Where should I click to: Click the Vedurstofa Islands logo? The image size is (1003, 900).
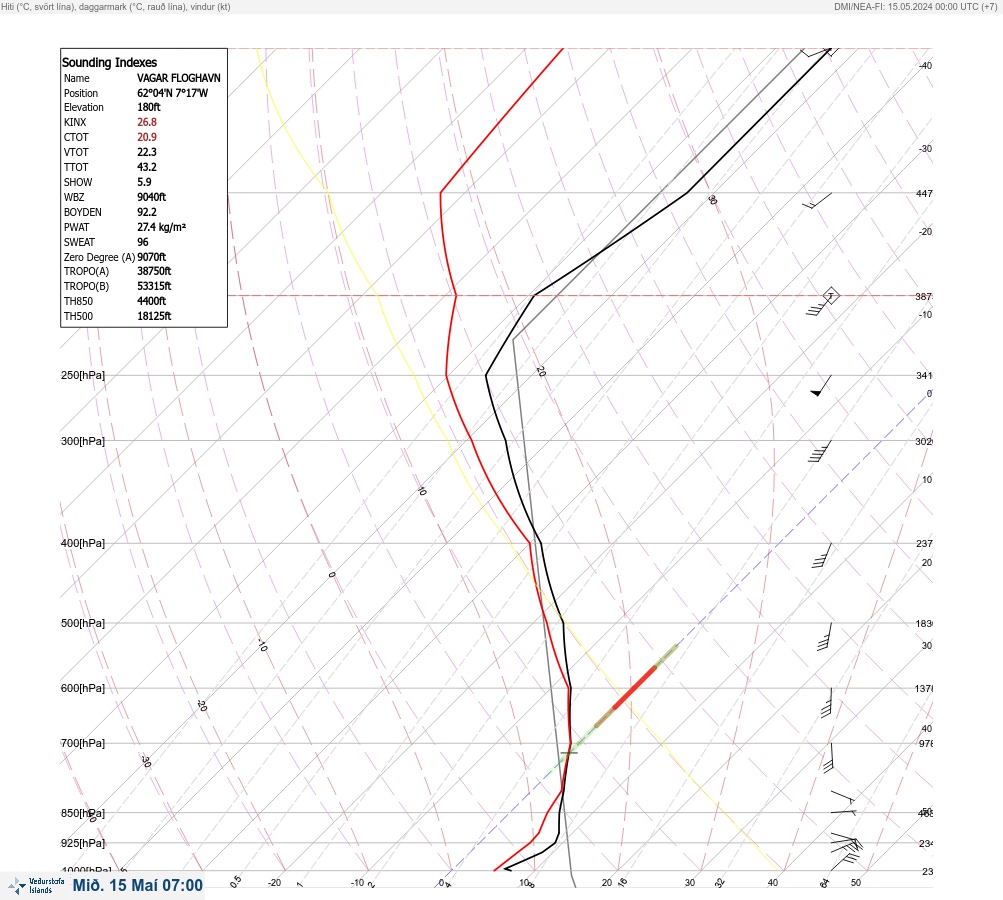(x=36, y=886)
